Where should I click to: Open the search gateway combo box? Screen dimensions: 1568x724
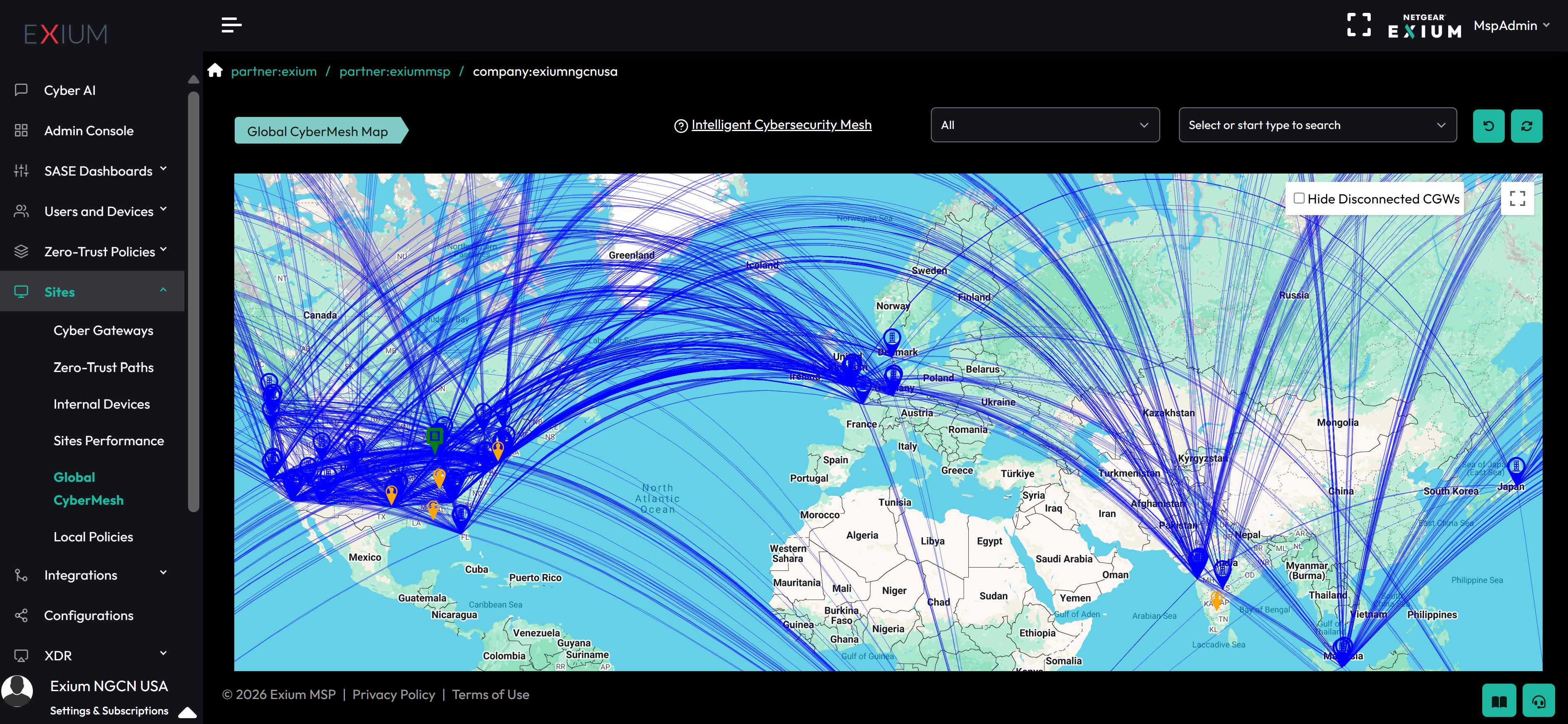[x=1317, y=125]
